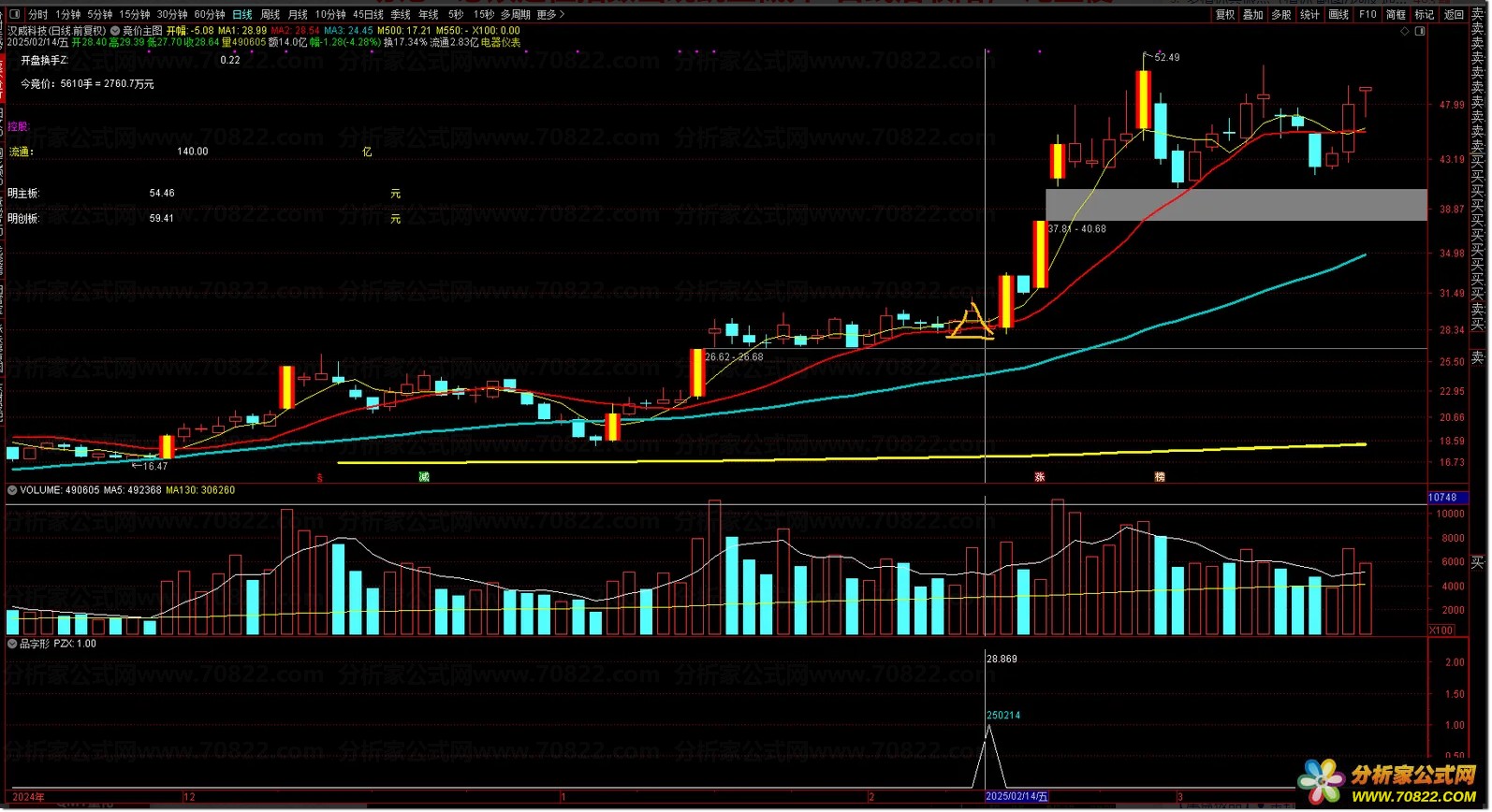Viewport: 1492px width, 812px height.
Task: Open the 画线 drawing tools
Action: pos(1338,14)
